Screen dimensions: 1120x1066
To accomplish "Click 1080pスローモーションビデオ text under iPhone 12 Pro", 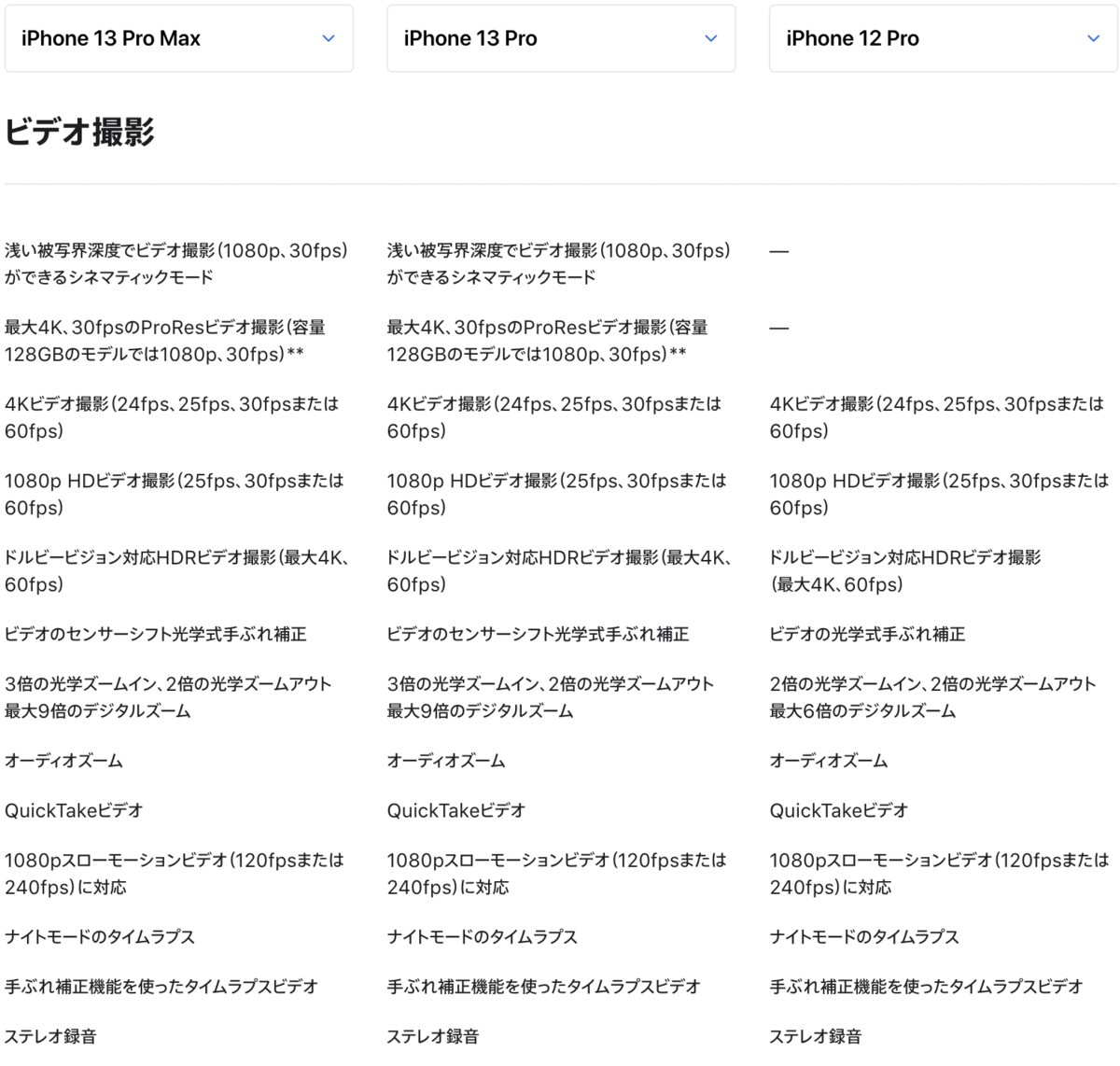I will point(940,874).
